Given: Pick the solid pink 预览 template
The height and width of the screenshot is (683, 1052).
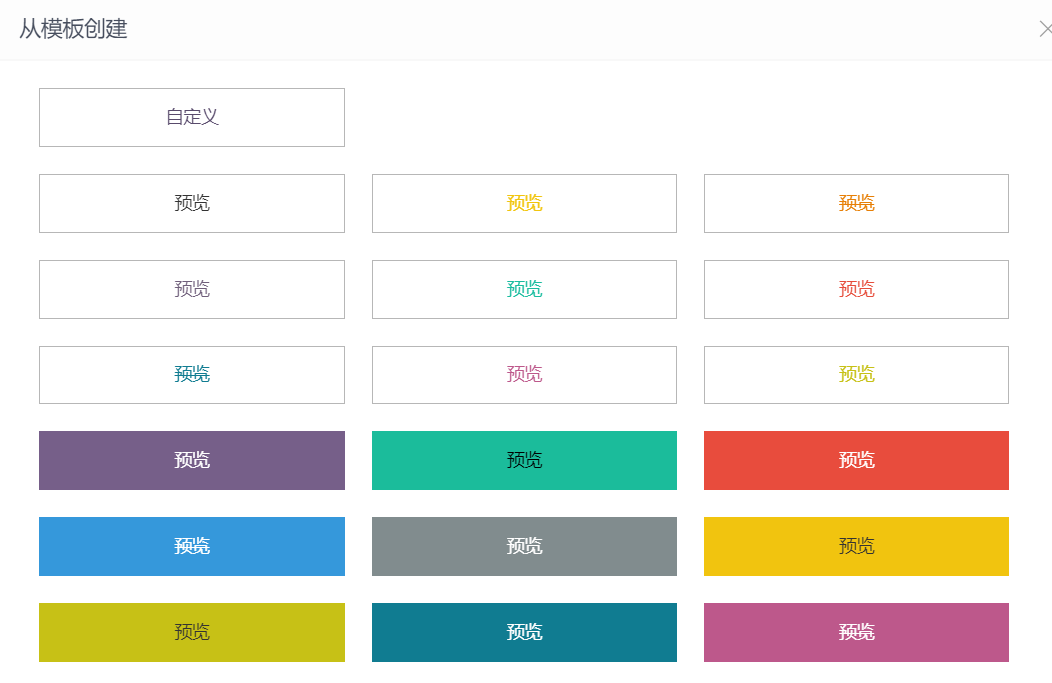Looking at the screenshot, I should (856, 632).
